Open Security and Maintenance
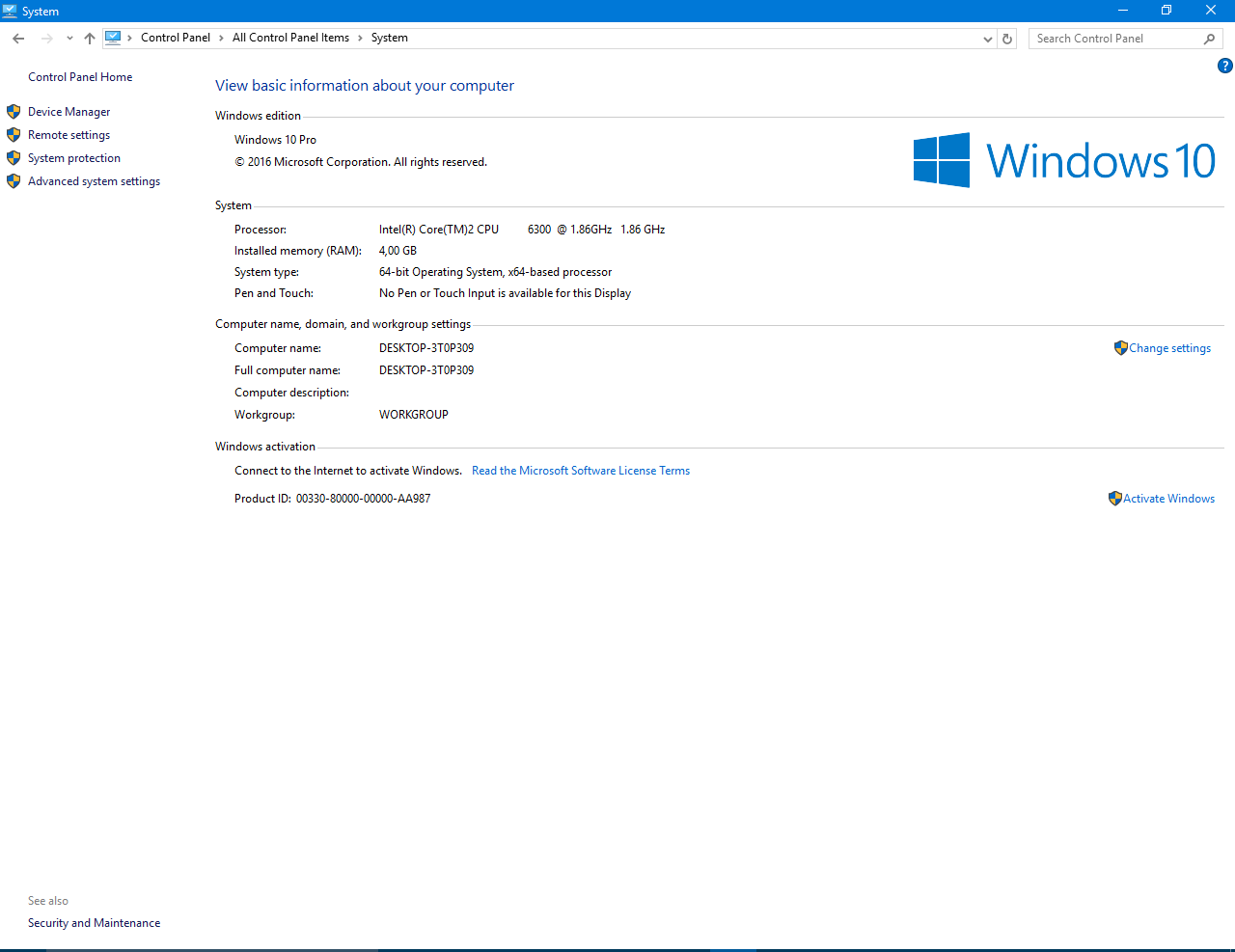The image size is (1235, 952). pyautogui.click(x=94, y=923)
